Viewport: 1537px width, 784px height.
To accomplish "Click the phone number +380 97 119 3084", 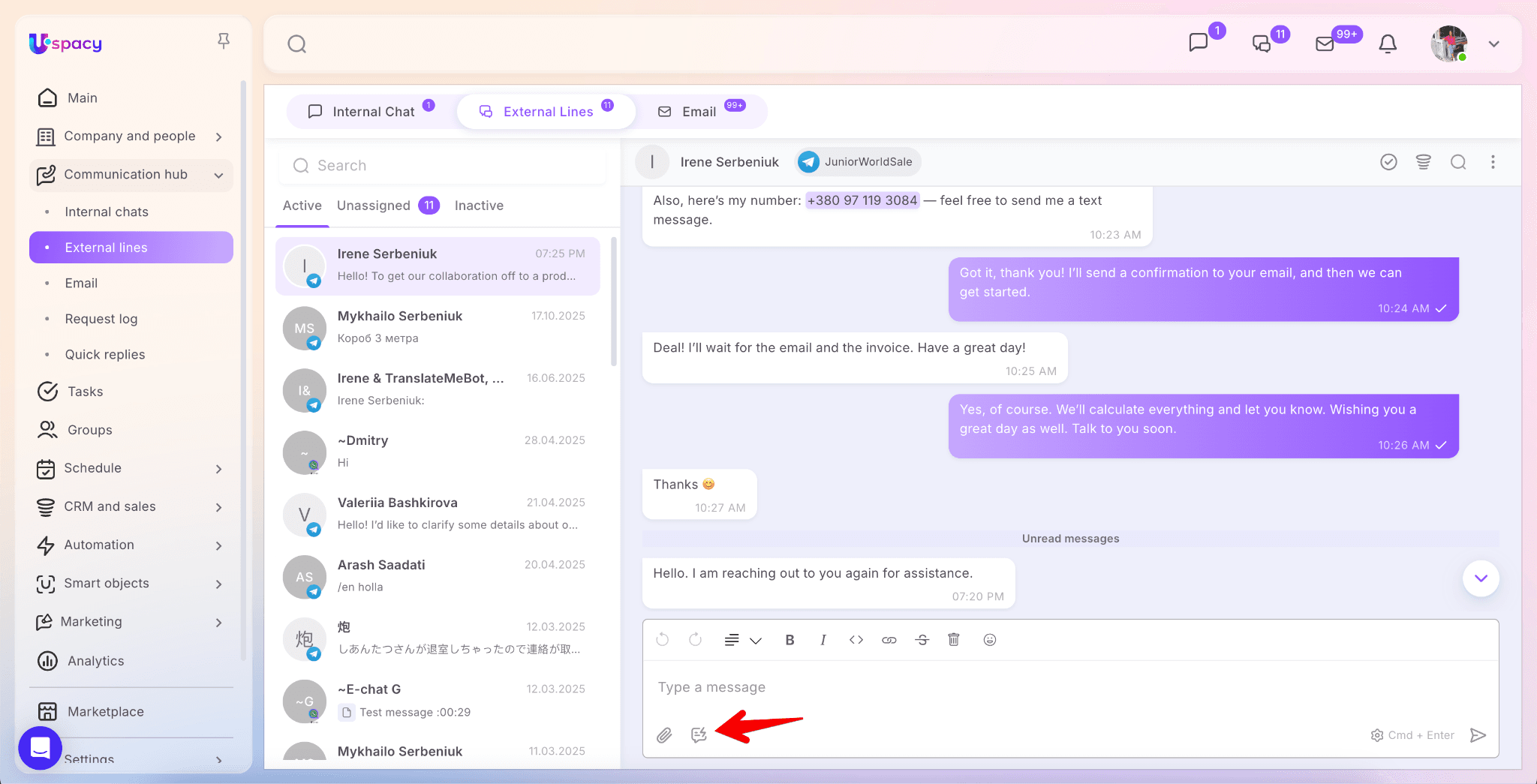I will 862,200.
